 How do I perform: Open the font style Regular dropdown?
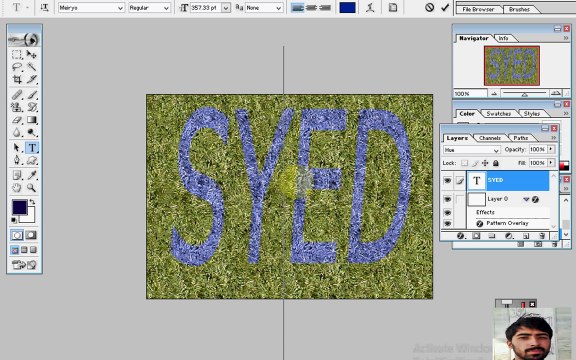tap(166, 8)
